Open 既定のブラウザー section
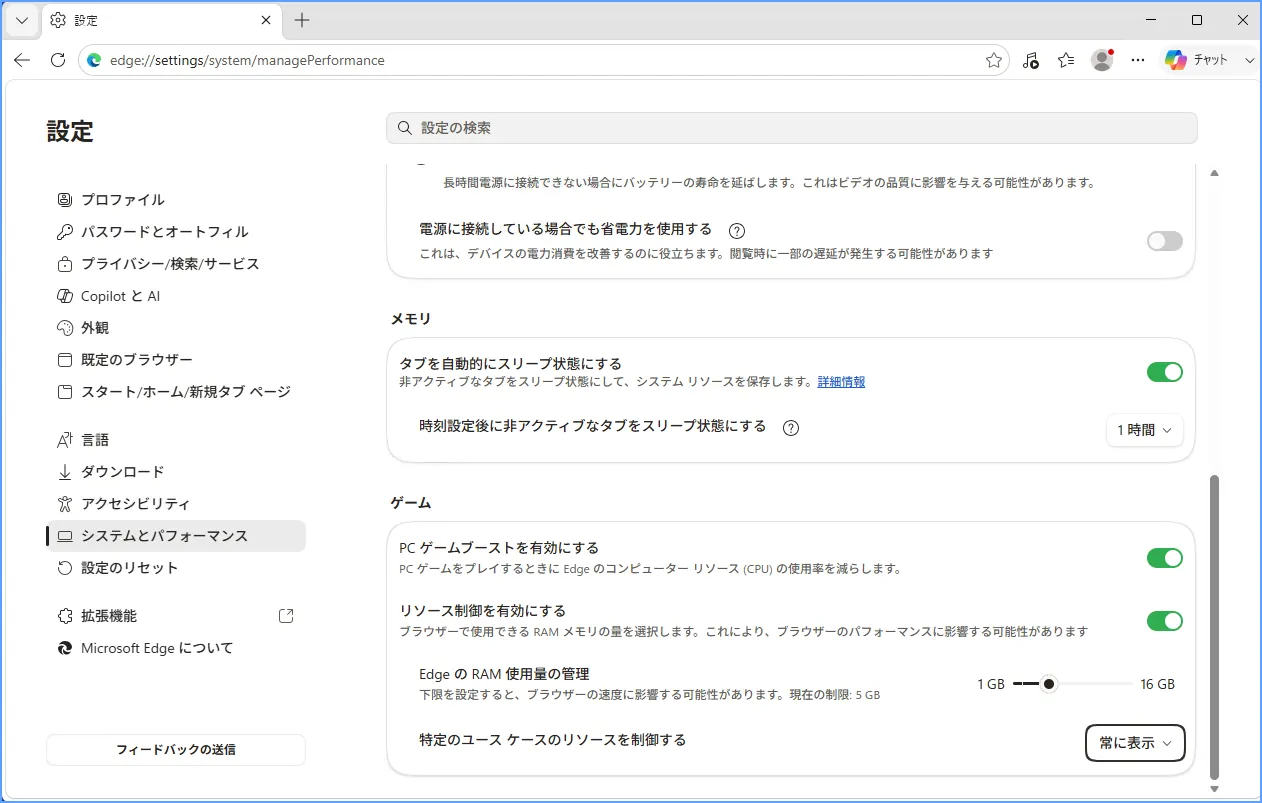Screen dimensions: 1262x803 176,360
